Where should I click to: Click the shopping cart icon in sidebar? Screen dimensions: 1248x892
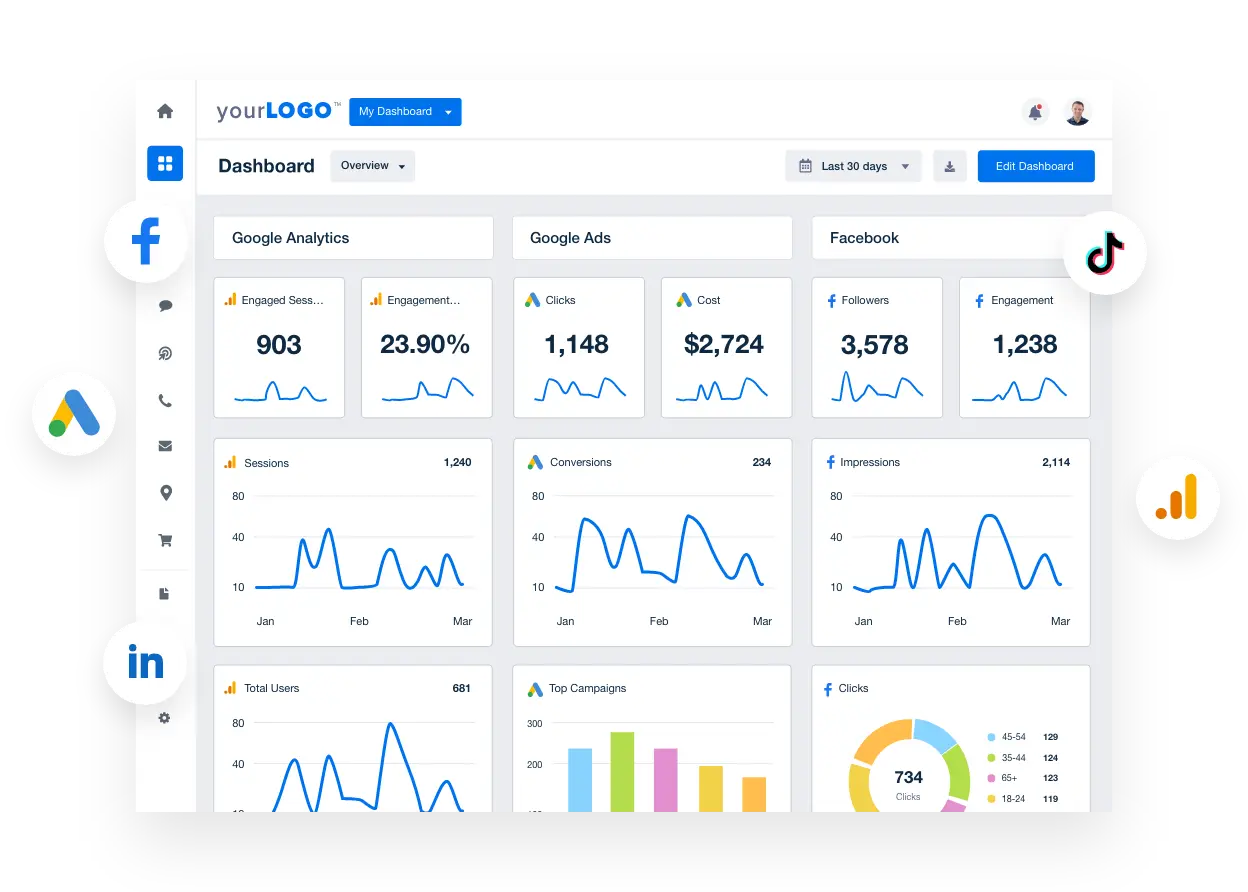click(x=164, y=539)
